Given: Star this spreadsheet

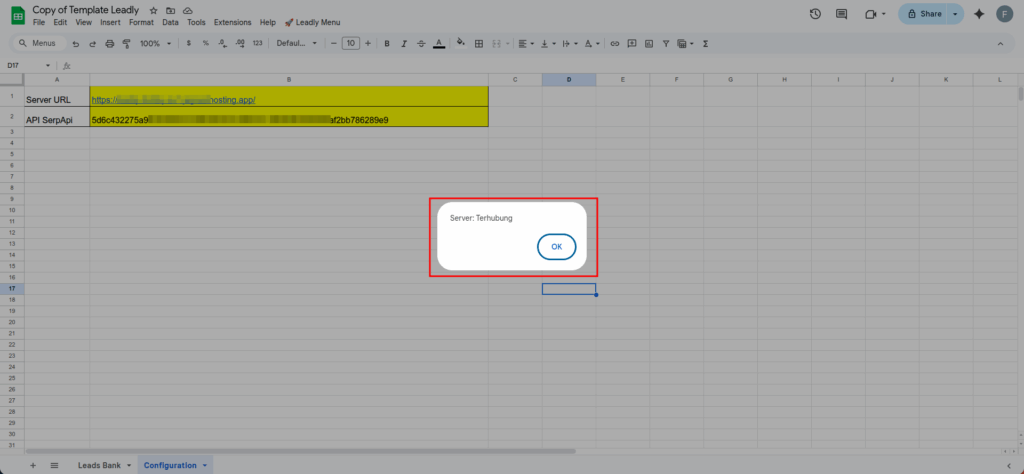Looking at the screenshot, I should pos(153,9).
